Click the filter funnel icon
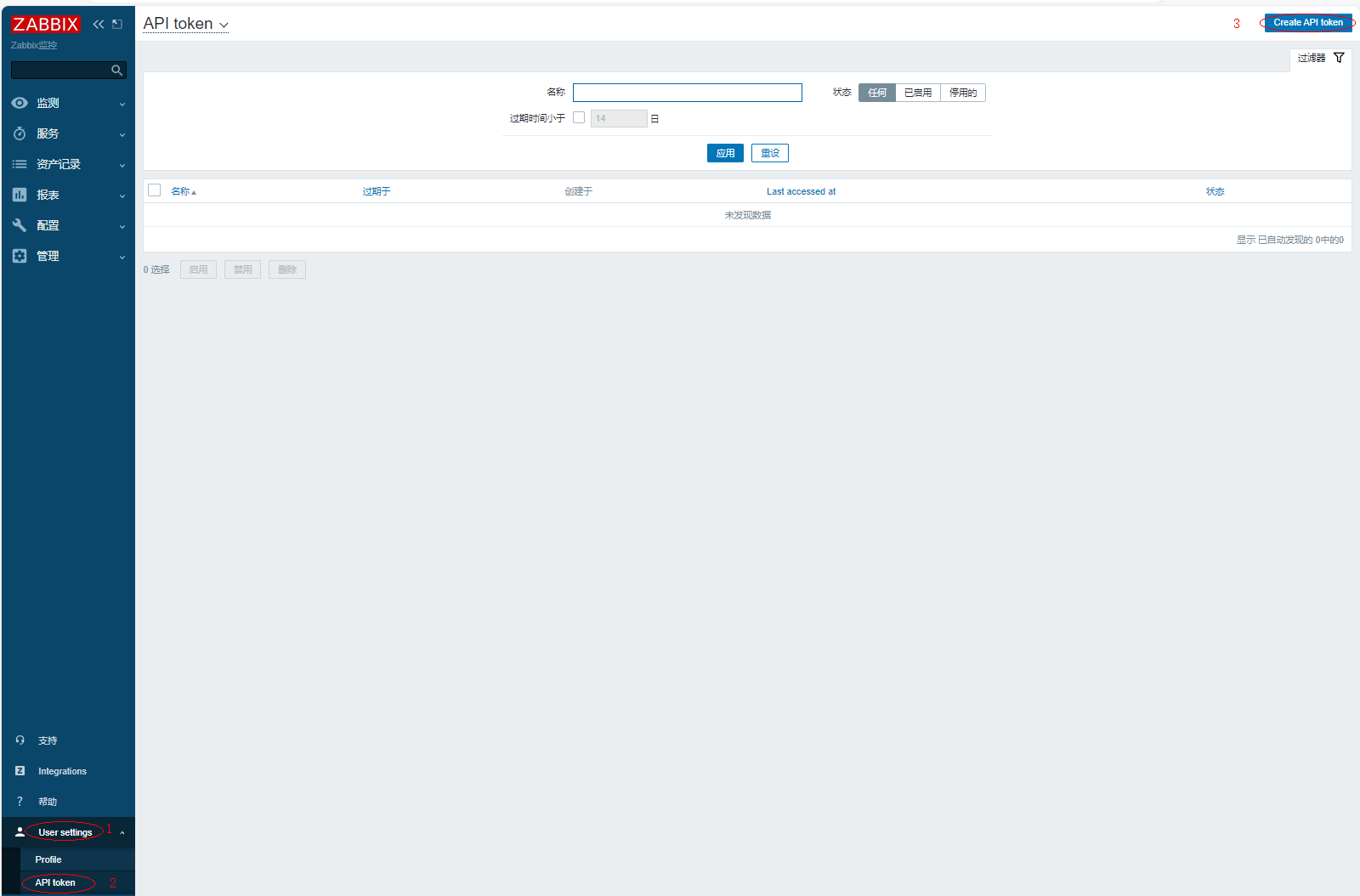1360x896 pixels. [1339, 58]
